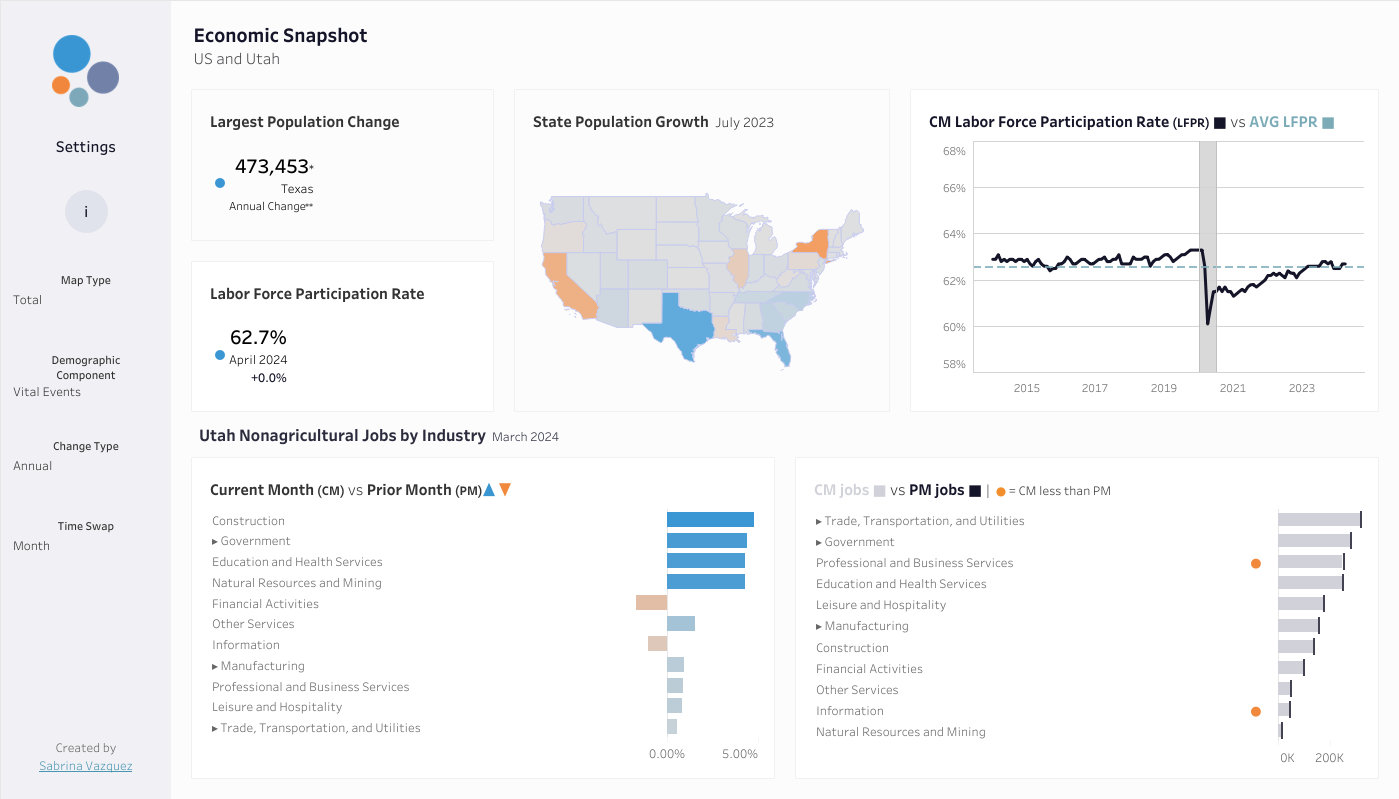
Task: Click the info "i" circle icon
Action: tap(86, 212)
